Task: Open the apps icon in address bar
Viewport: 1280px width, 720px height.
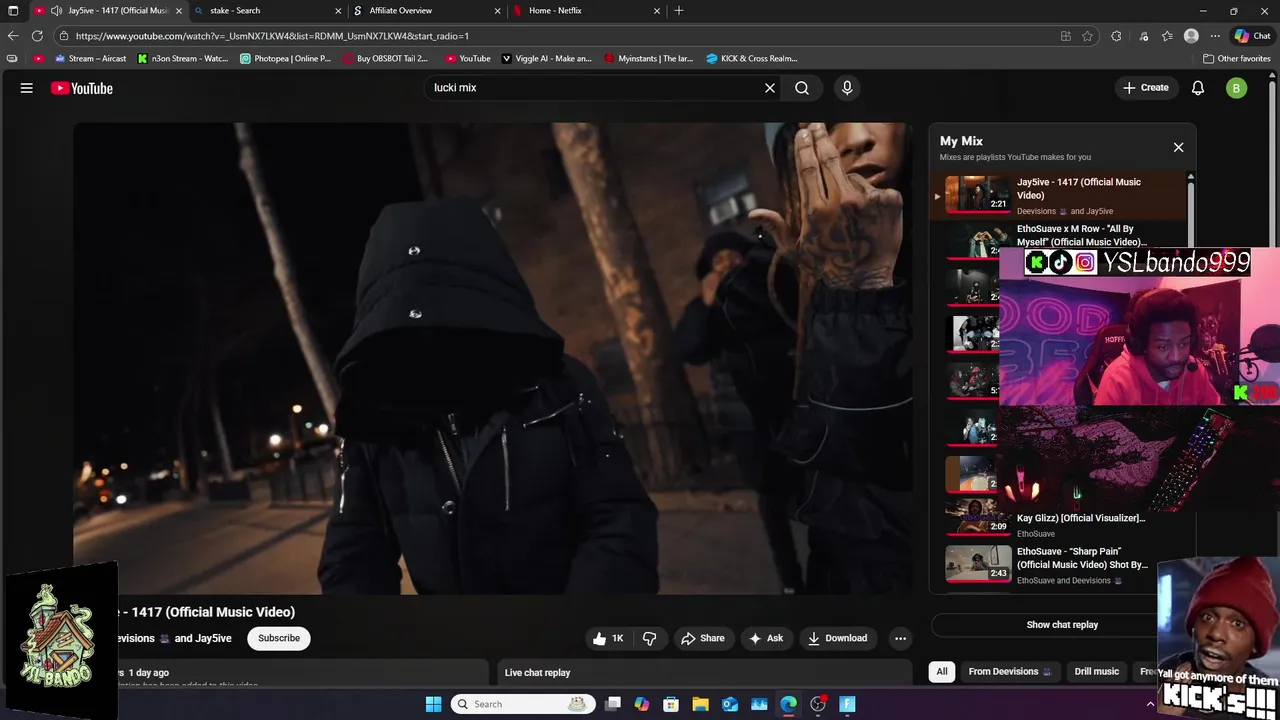Action: [1066, 36]
